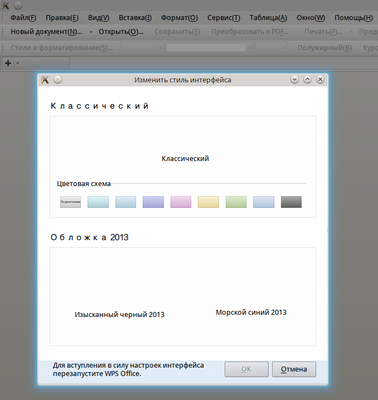The height and width of the screenshot is (400, 378).
Task: Open the Формат(O) menu
Action: point(179,18)
